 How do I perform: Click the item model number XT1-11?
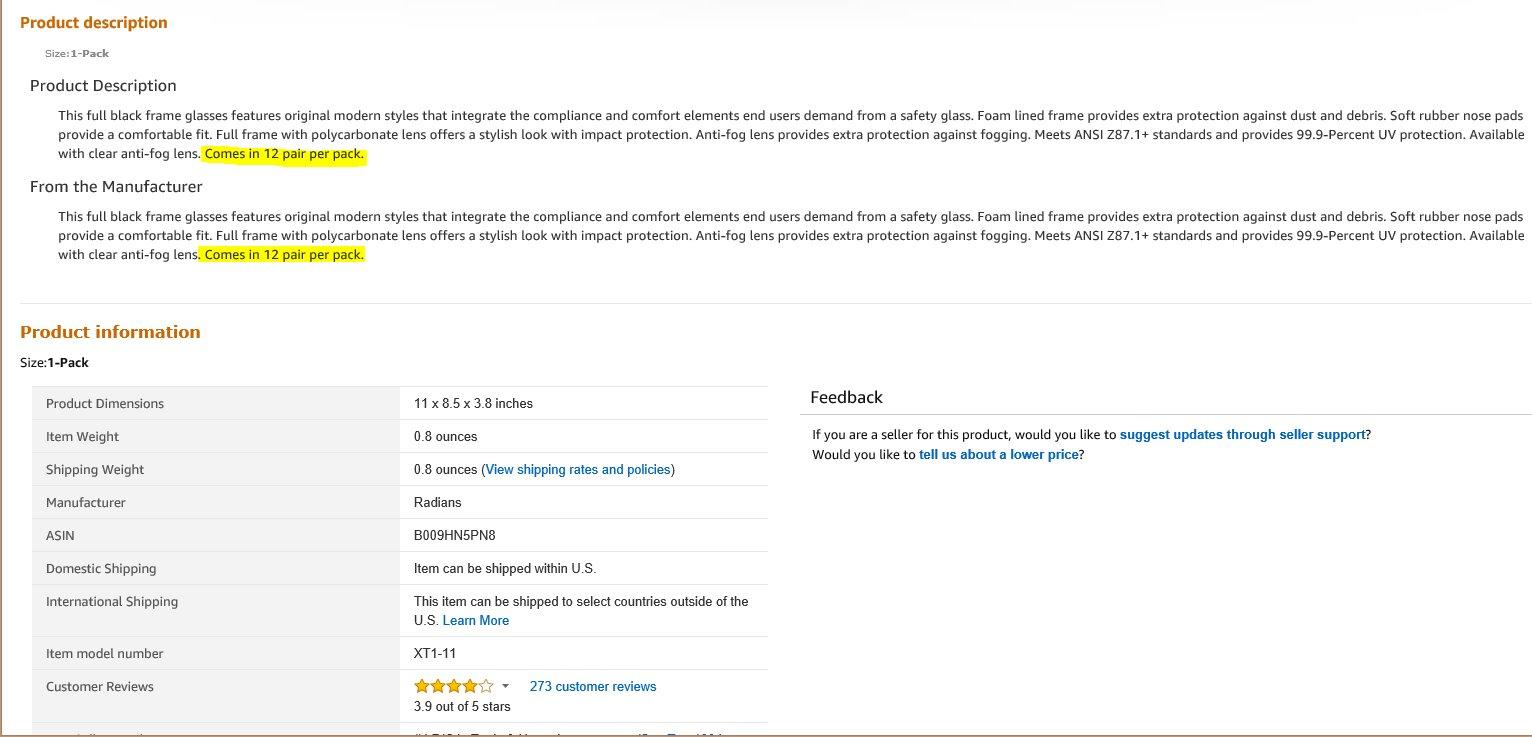435,653
